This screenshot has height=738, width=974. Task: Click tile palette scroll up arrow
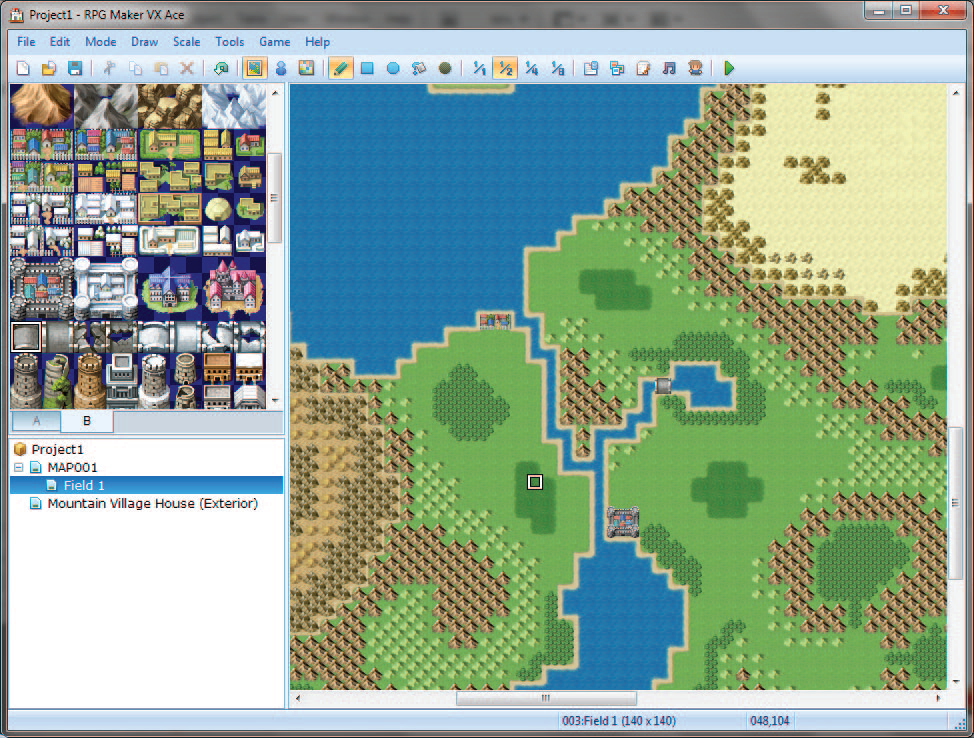[x=275, y=93]
